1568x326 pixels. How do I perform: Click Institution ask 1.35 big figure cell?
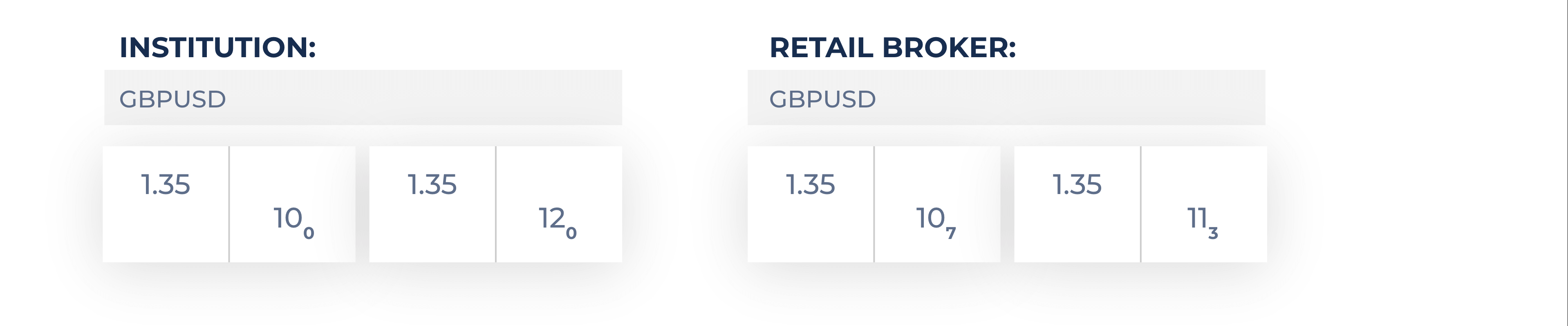click(x=432, y=184)
